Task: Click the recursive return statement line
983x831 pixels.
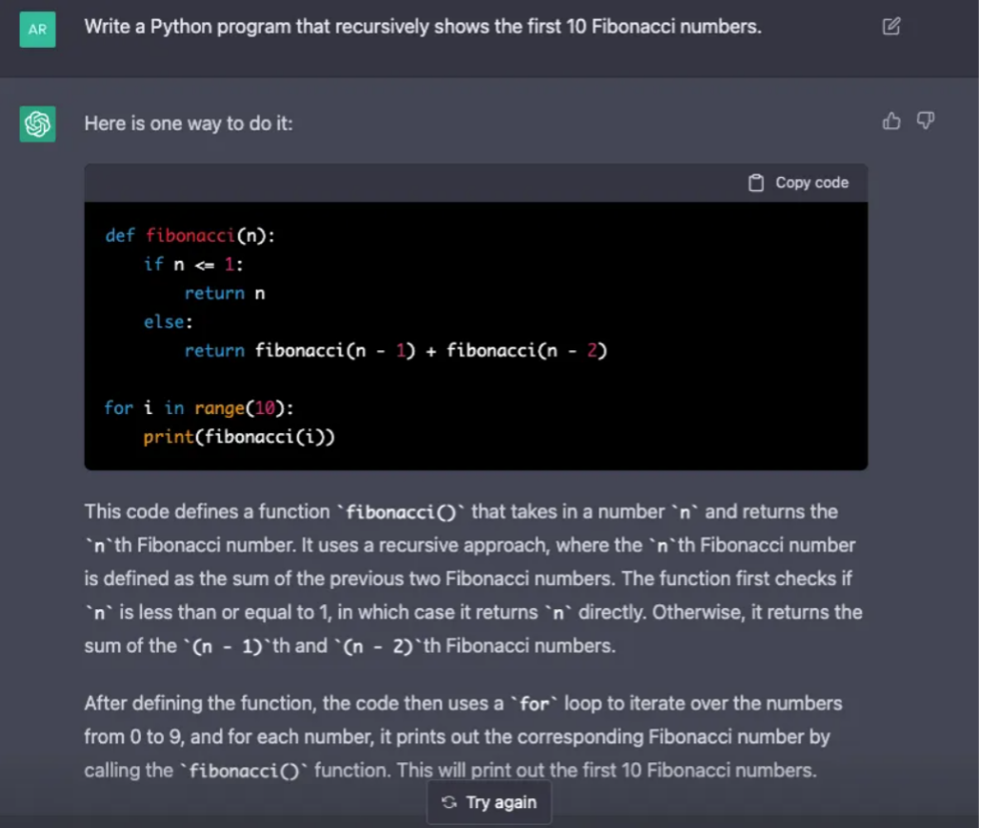Action: (397, 352)
